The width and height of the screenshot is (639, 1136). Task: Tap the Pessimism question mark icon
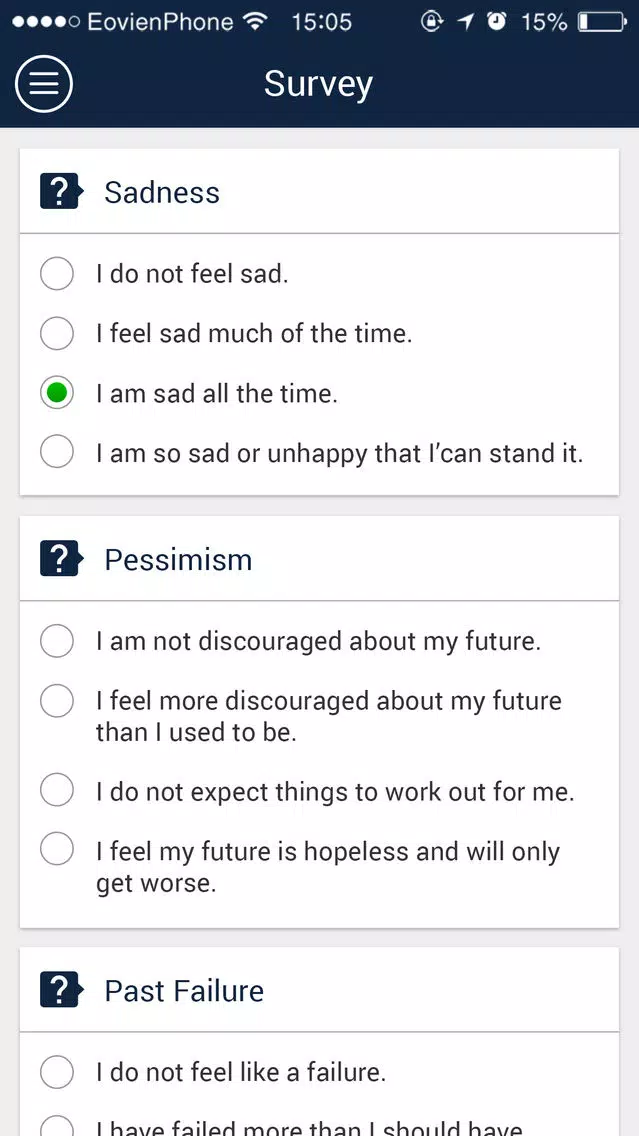(61, 559)
